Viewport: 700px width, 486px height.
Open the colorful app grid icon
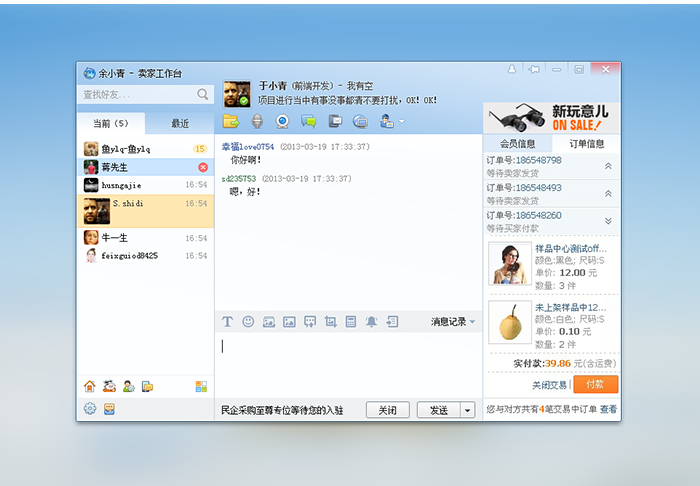tap(201, 386)
